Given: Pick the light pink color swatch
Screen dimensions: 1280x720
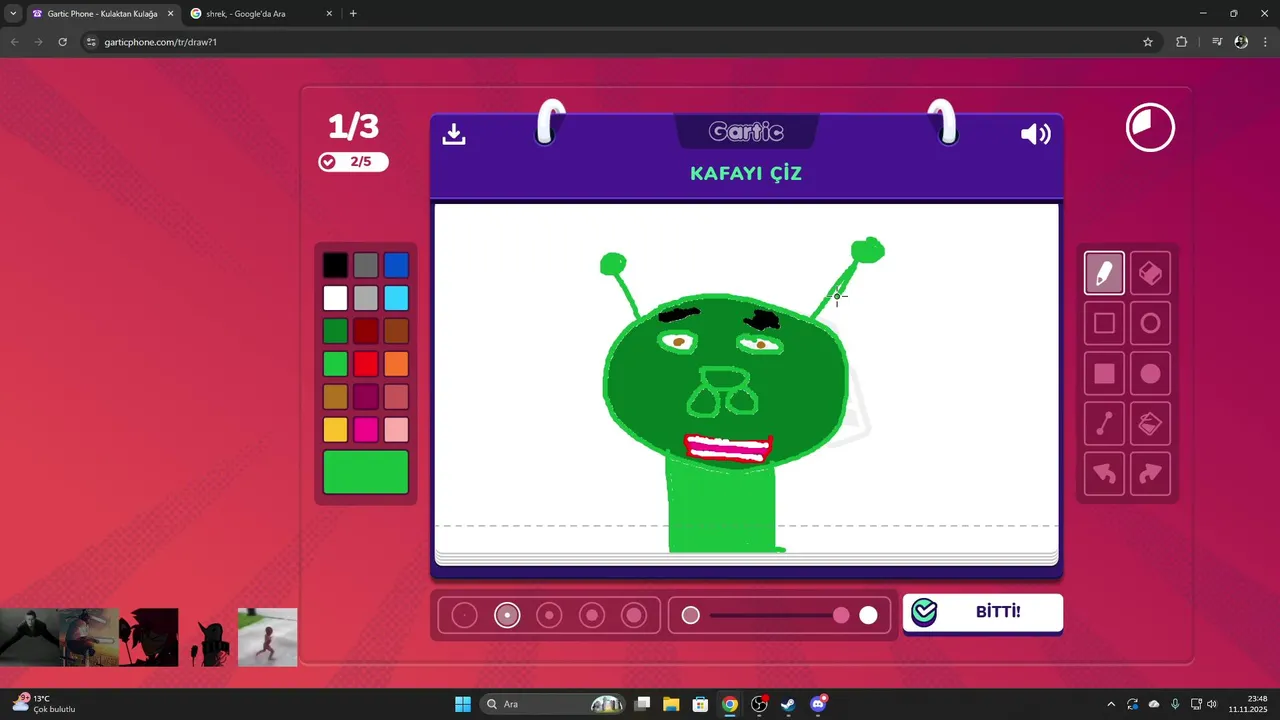Looking at the screenshot, I should (396, 430).
